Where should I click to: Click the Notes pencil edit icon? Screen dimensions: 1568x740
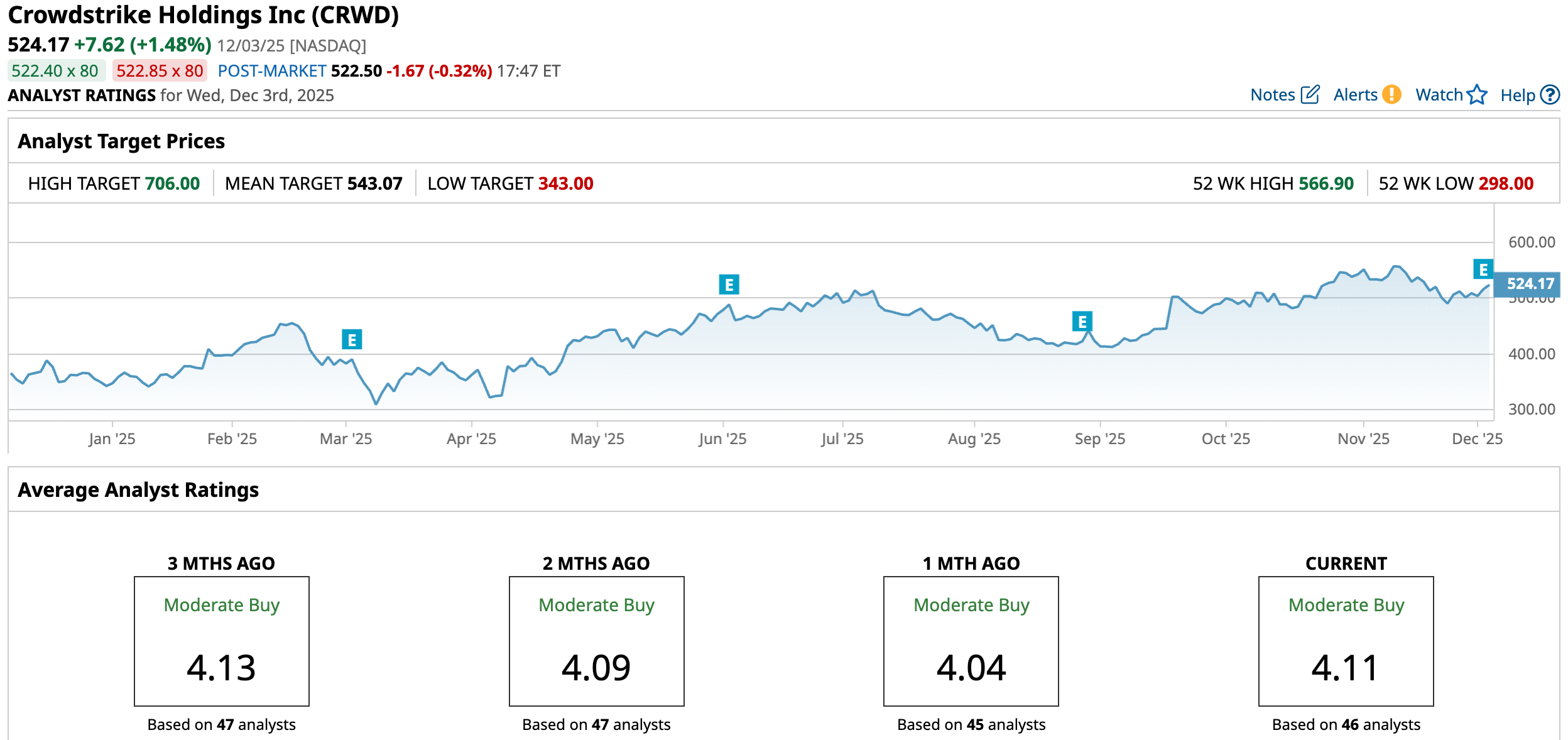pos(1310,95)
